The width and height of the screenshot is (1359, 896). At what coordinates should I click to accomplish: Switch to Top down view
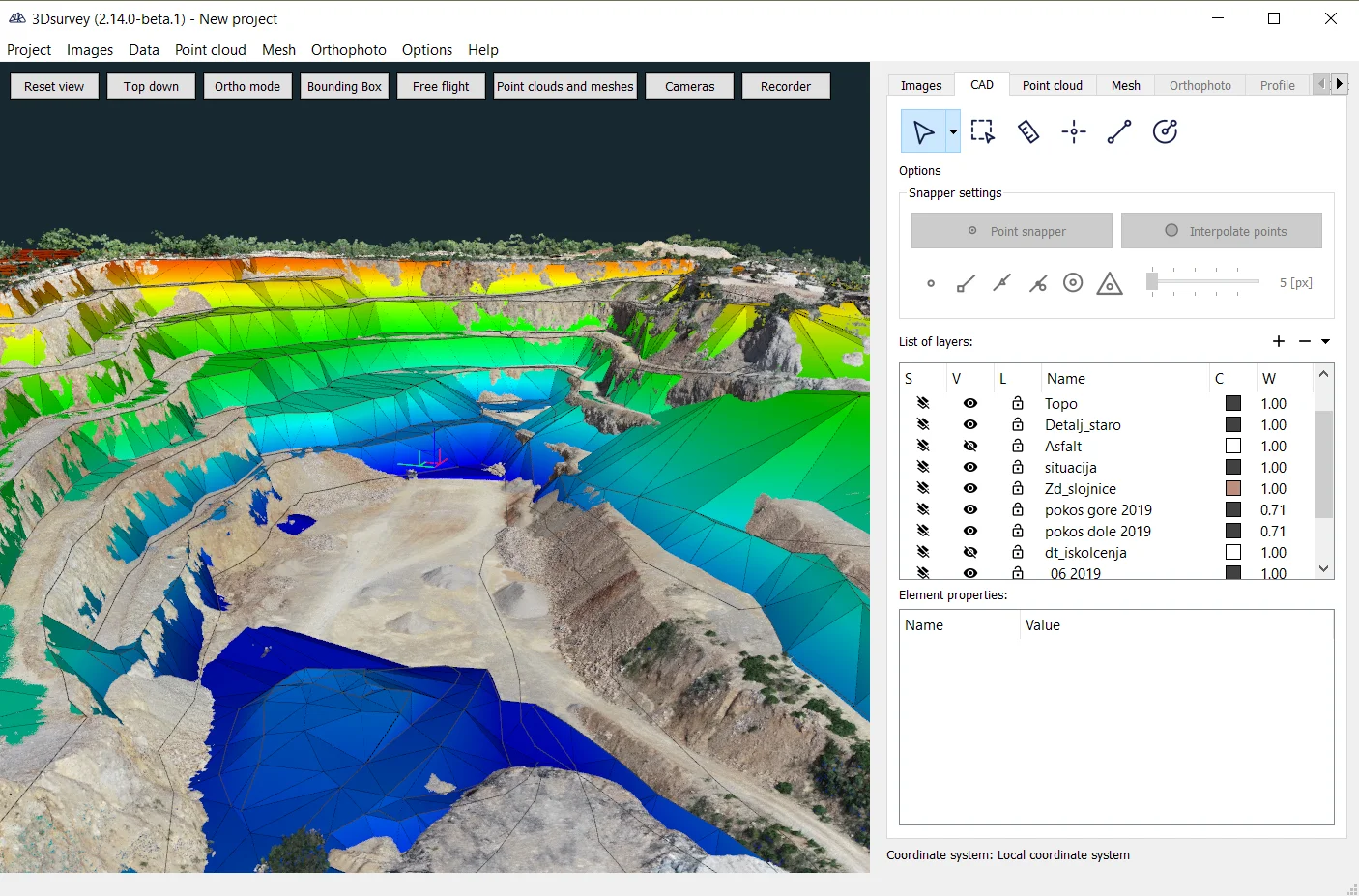point(151,86)
